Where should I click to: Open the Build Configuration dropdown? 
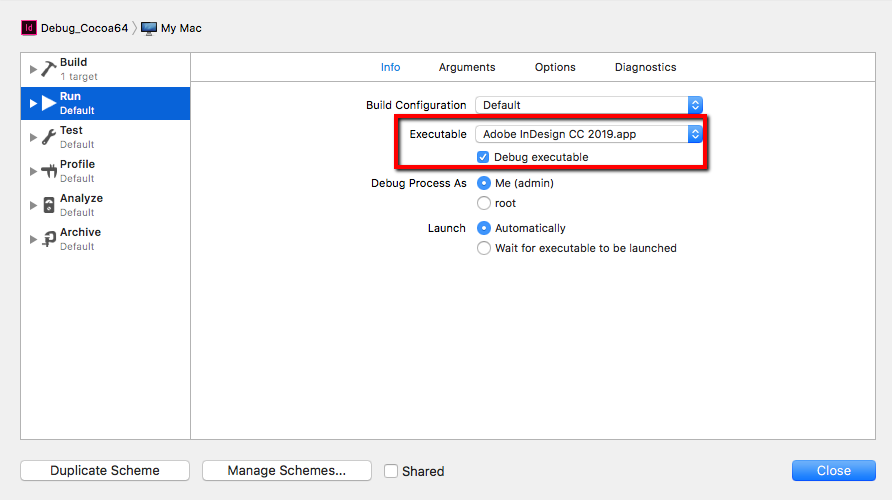click(589, 105)
